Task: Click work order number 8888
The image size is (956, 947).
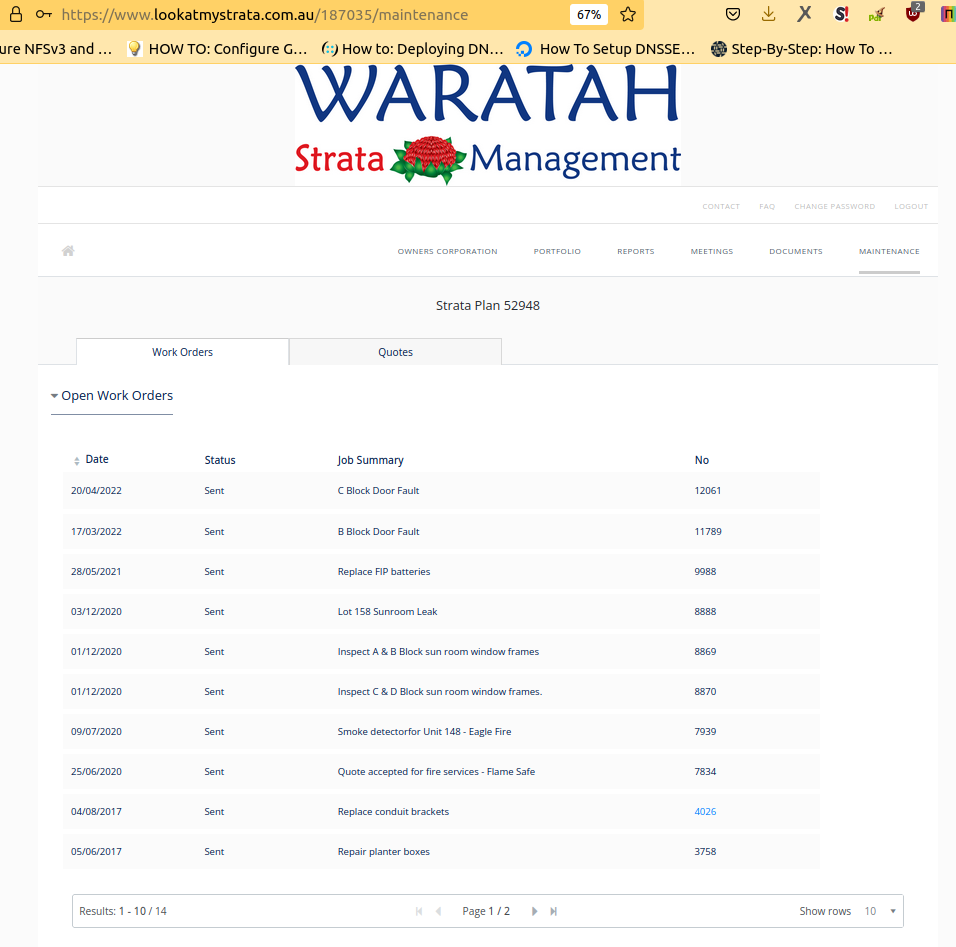Action: click(705, 612)
